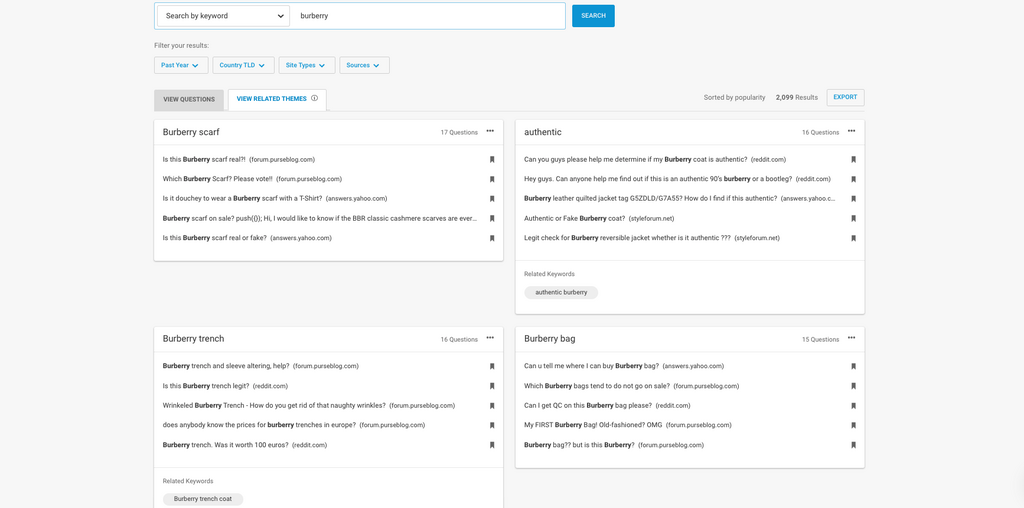Click the search field containing 'burberry'

click(x=430, y=16)
